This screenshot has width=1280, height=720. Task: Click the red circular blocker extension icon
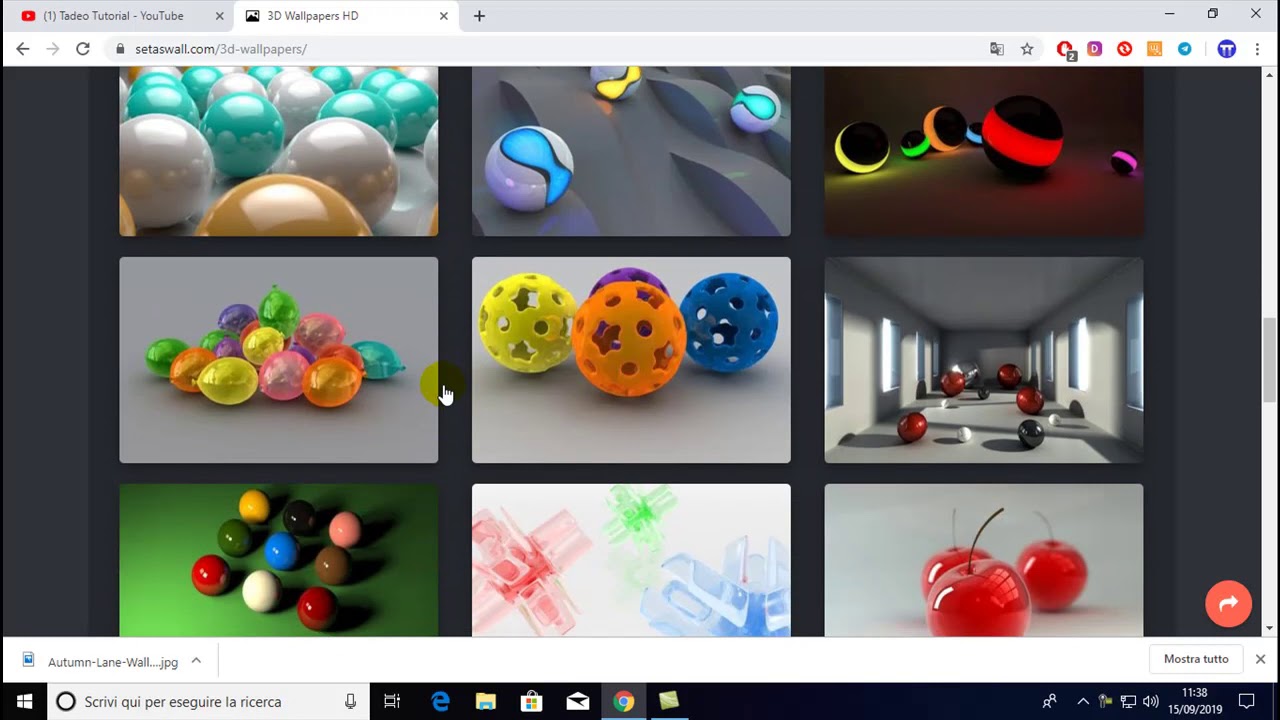[x=1125, y=49]
